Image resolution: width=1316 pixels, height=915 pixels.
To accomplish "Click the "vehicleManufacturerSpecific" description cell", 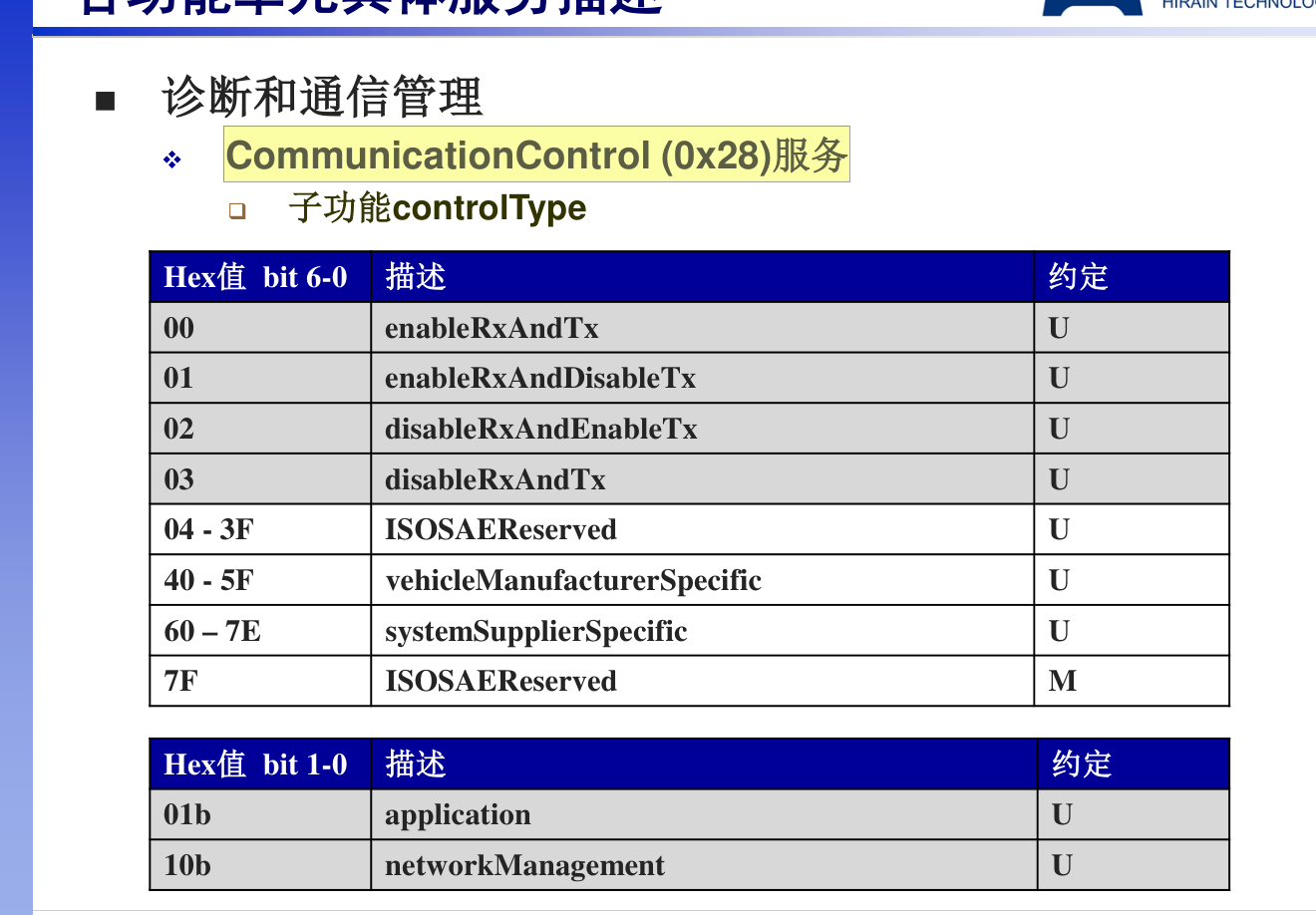I will 703,580.
